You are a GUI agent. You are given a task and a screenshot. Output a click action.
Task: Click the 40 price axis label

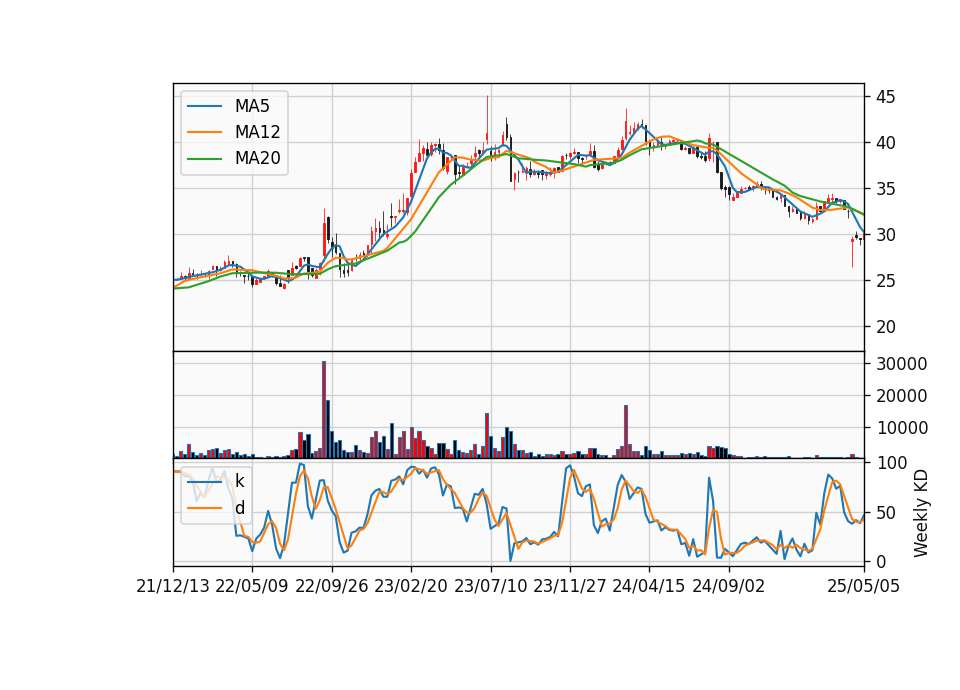[x=885, y=143]
